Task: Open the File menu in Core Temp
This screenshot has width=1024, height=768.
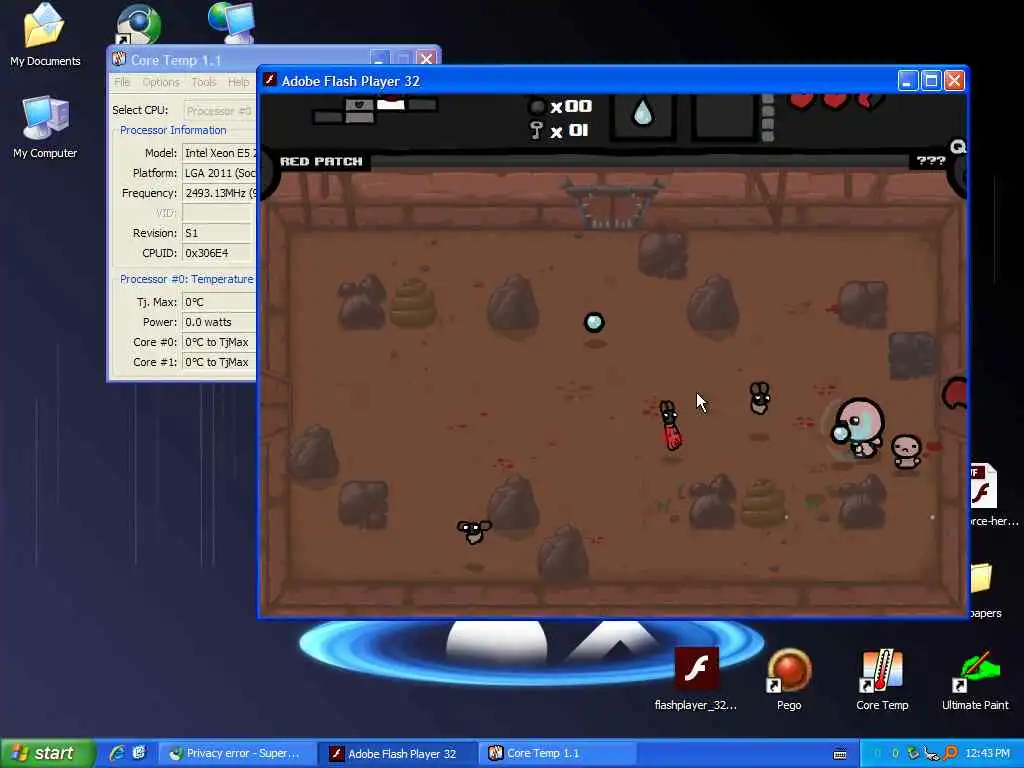Action: click(x=121, y=82)
